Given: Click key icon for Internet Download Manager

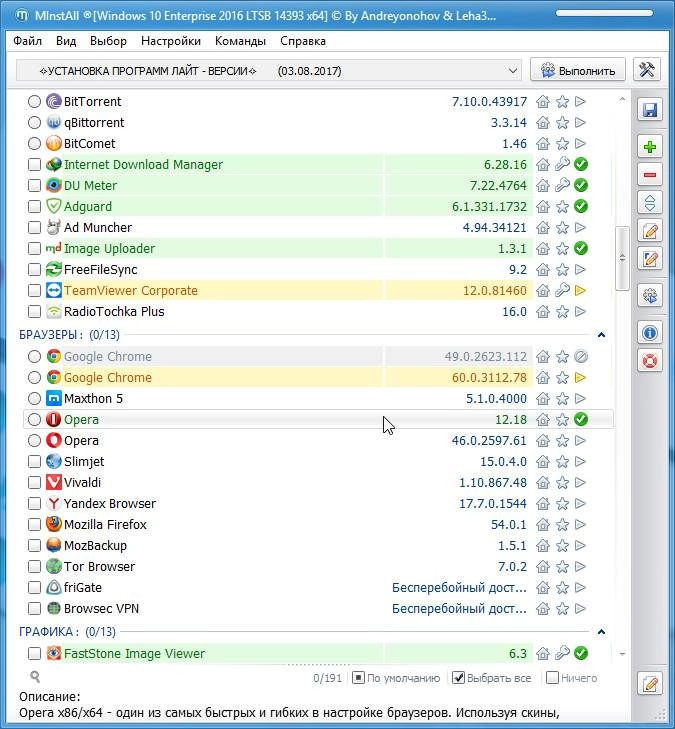Looking at the screenshot, I should (x=562, y=165).
